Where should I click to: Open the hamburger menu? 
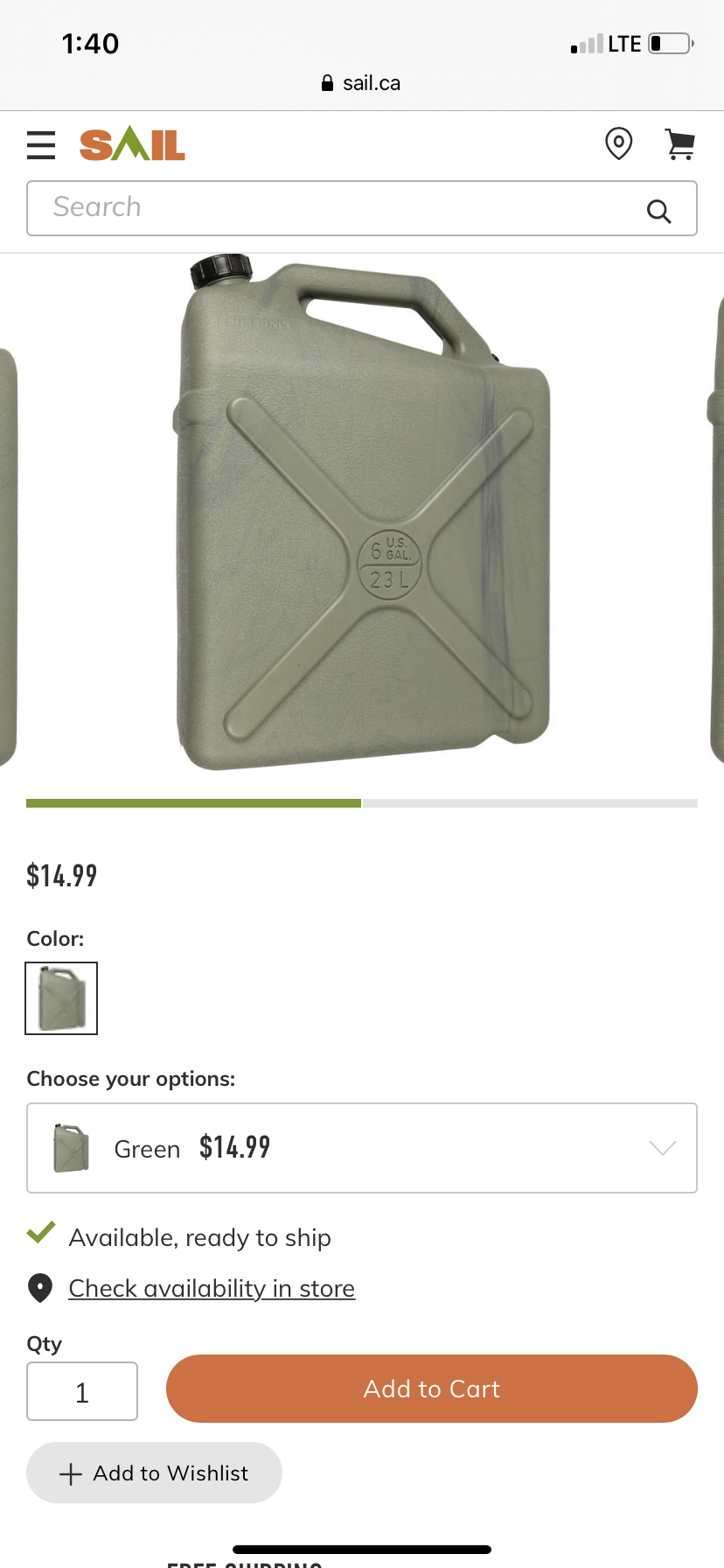pyautogui.click(x=41, y=145)
